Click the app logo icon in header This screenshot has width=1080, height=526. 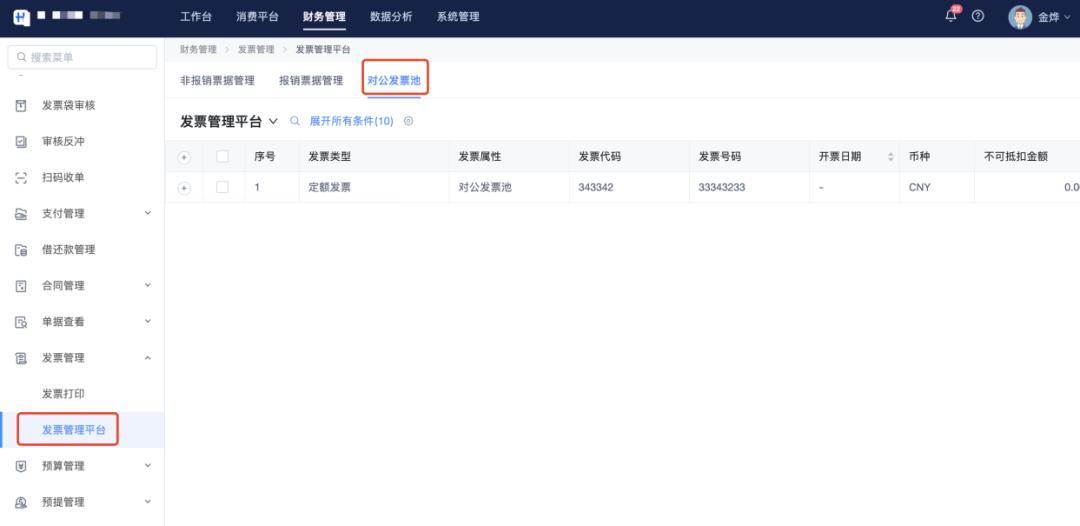[x=21, y=17]
